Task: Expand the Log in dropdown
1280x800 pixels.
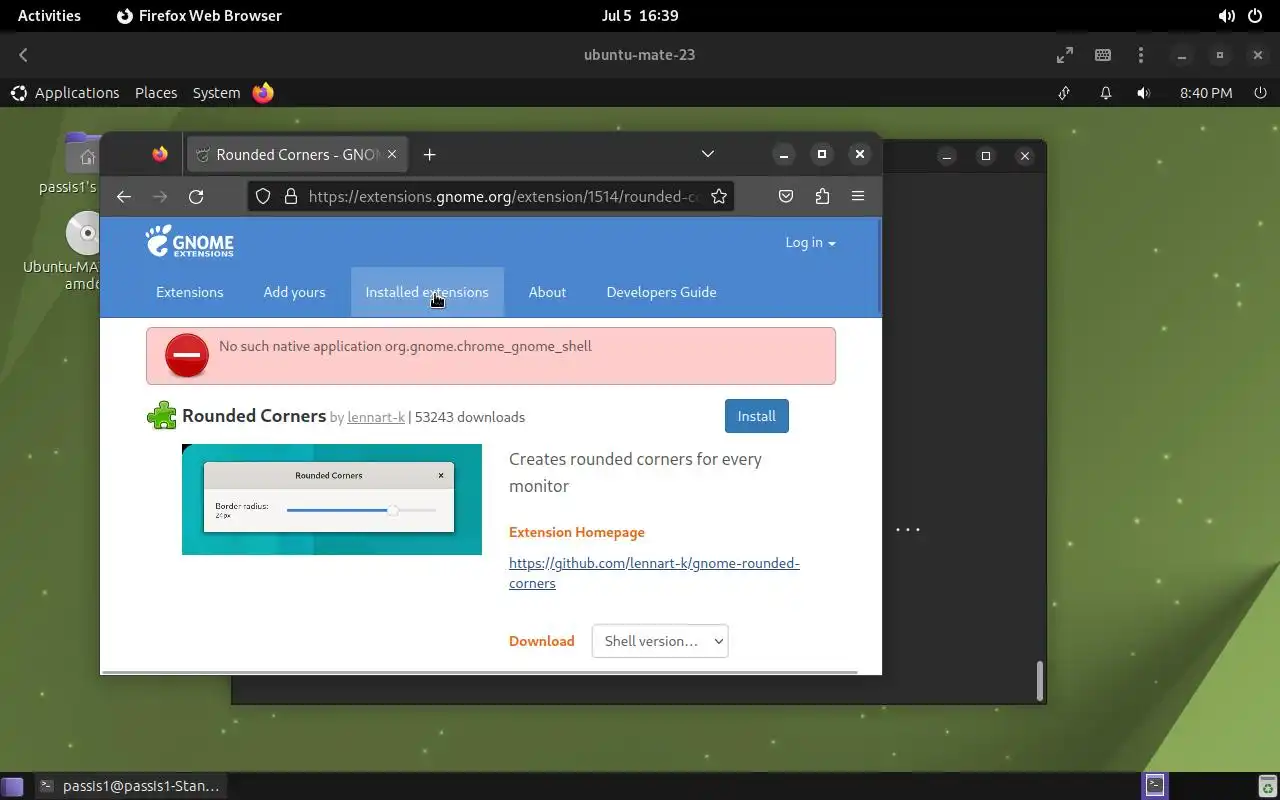Action: pos(810,242)
